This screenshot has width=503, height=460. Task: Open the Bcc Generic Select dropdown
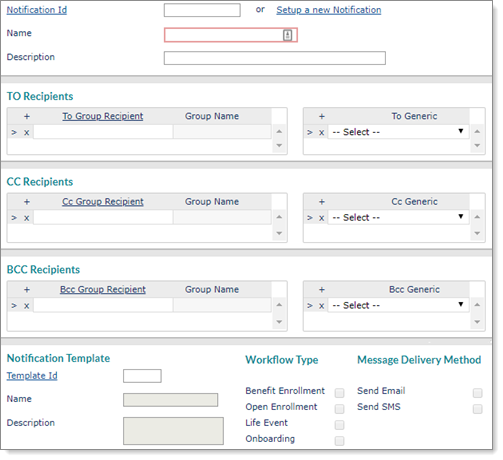tap(399, 305)
